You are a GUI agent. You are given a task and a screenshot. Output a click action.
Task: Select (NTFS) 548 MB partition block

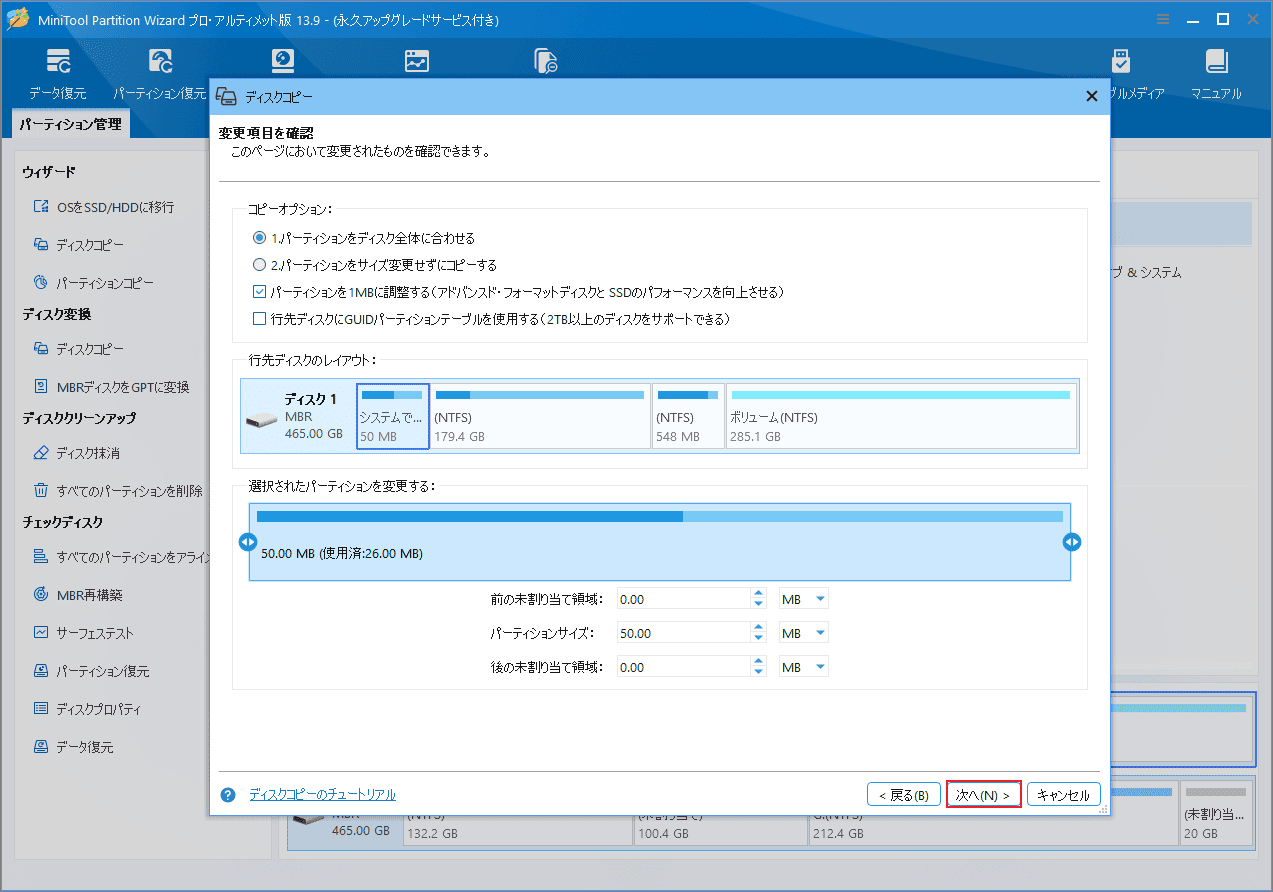pos(688,416)
